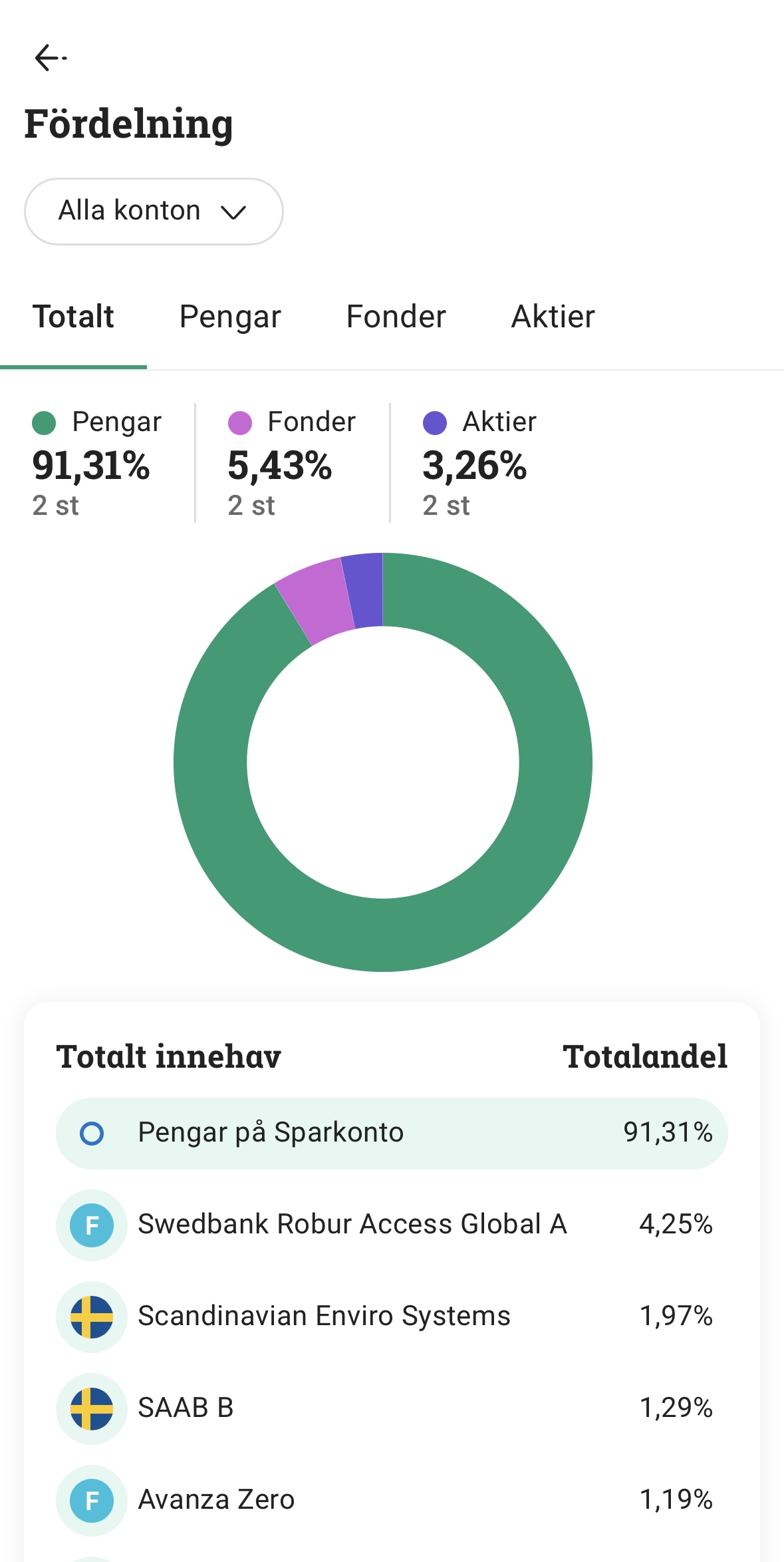This screenshot has height=1562, width=784.
Task: Open the Fonder tab
Action: [x=396, y=317]
